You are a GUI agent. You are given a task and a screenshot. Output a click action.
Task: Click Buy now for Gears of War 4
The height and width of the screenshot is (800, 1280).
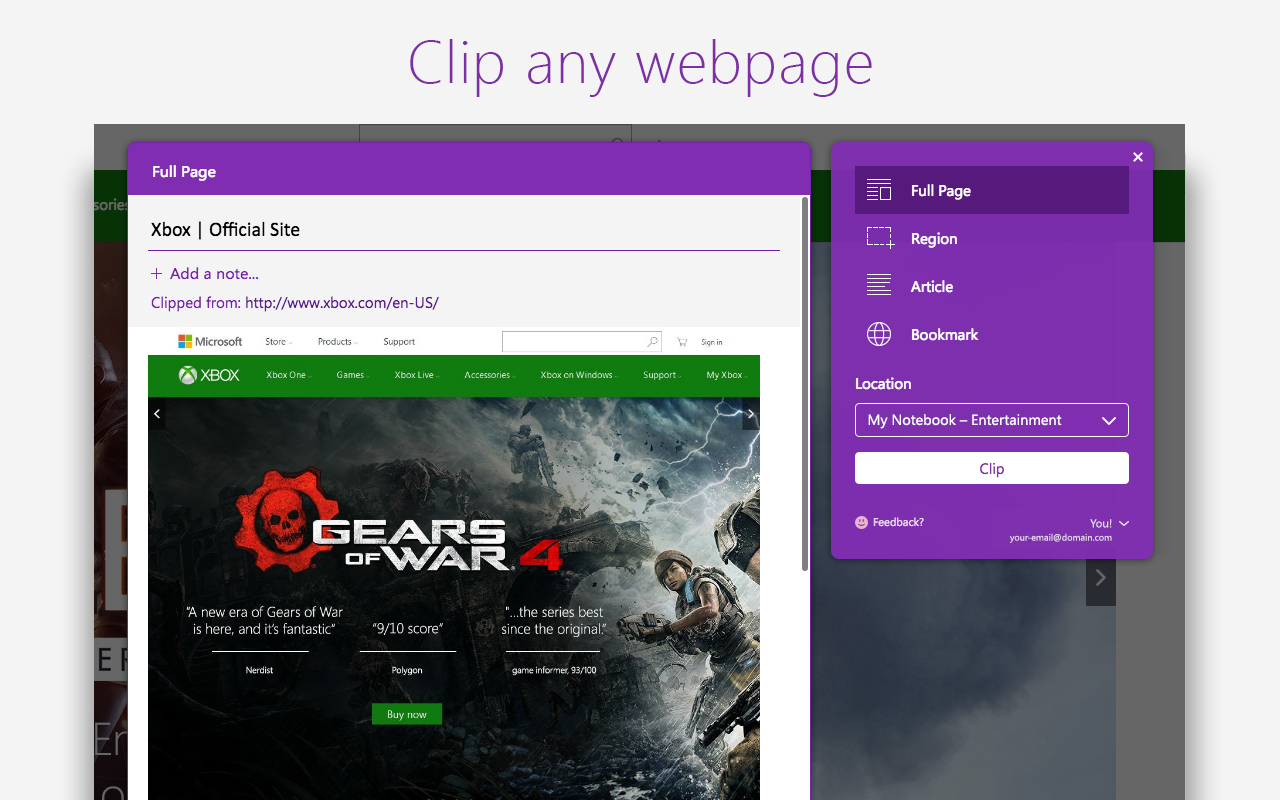pyautogui.click(x=406, y=713)
